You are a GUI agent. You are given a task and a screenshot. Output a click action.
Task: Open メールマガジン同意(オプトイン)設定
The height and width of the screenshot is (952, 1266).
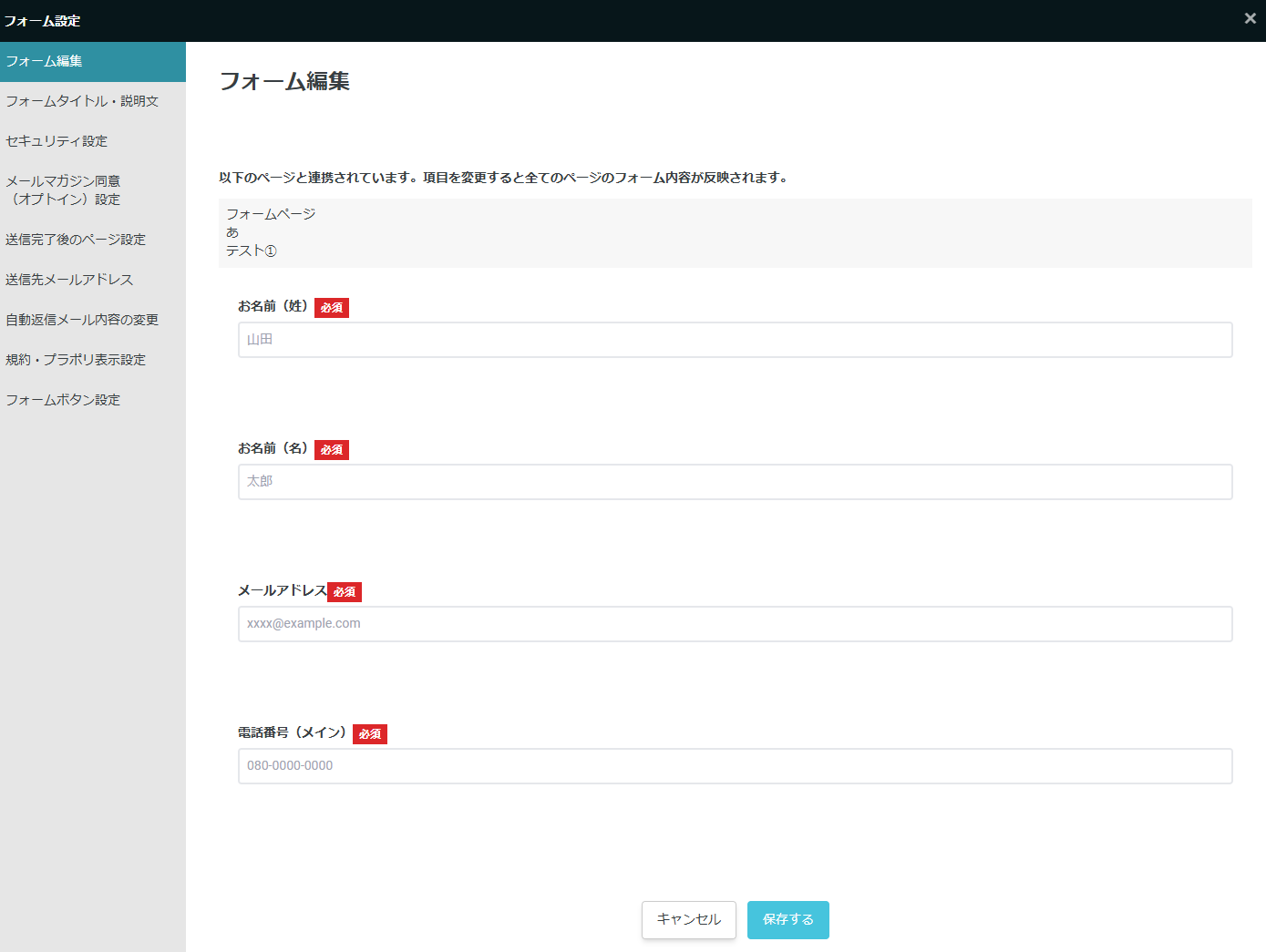point(64,190)
